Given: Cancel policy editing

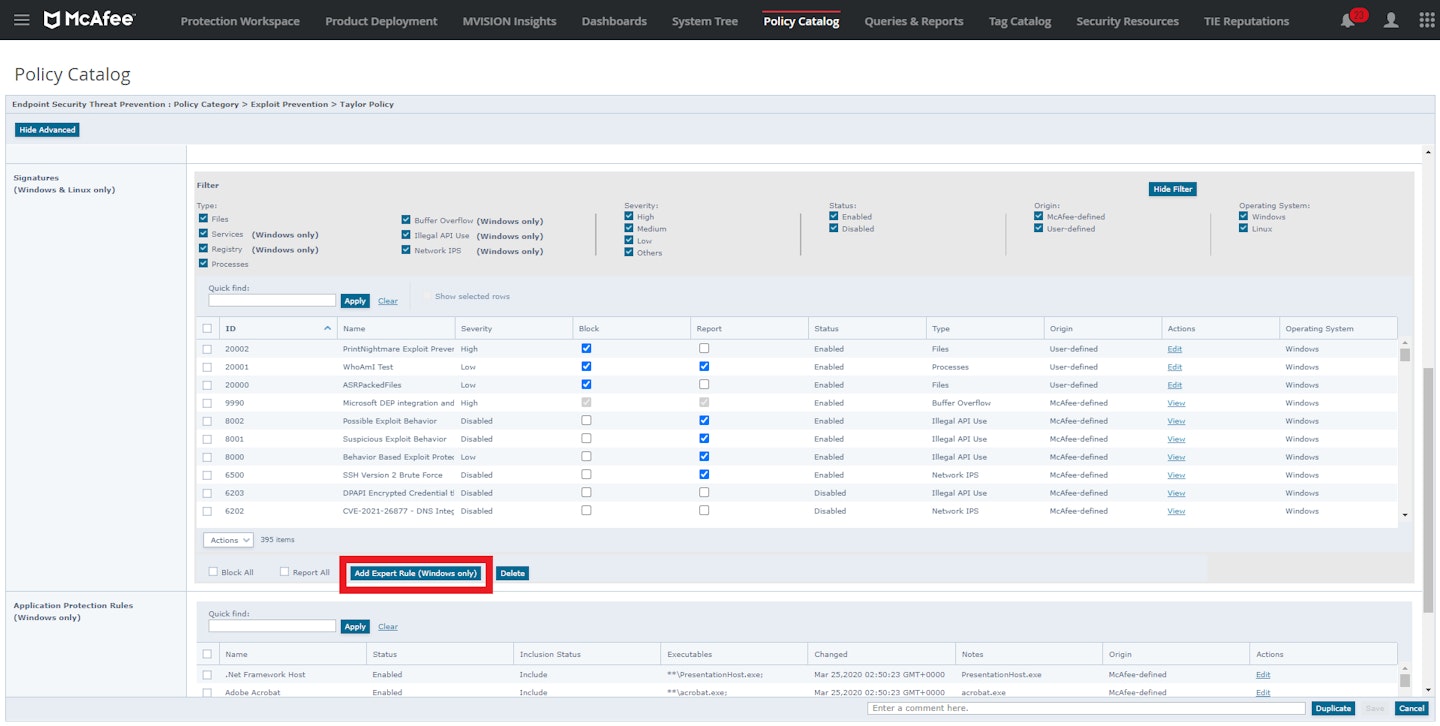Looking at the screenshot, I should point(1411,708).
